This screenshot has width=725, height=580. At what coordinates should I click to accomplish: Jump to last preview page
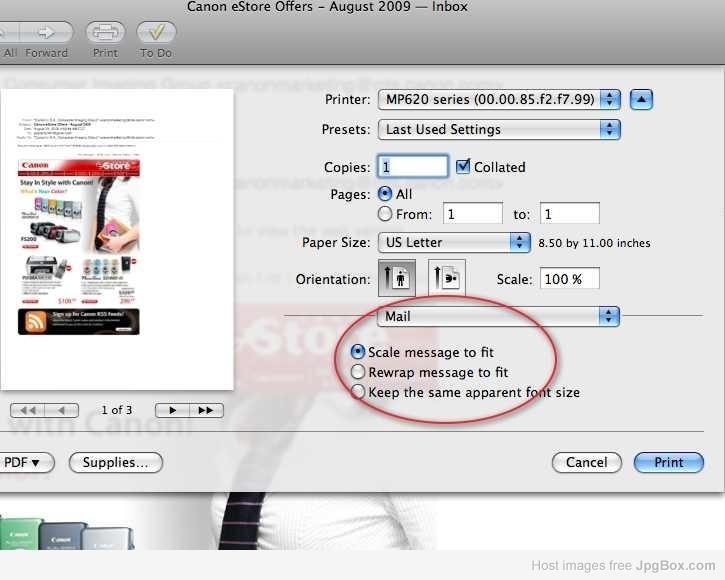[206, 410]
